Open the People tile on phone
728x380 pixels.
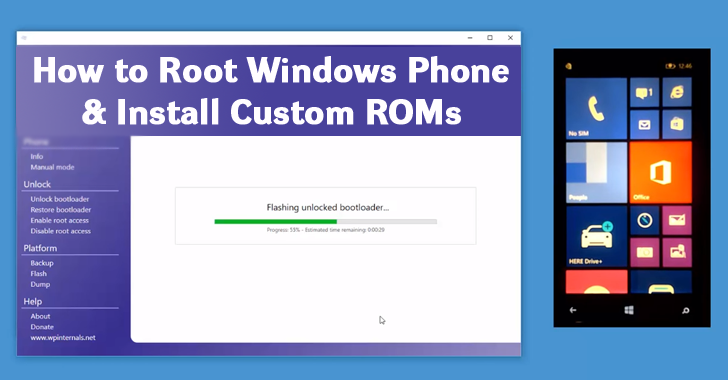[x=596, y=172]
